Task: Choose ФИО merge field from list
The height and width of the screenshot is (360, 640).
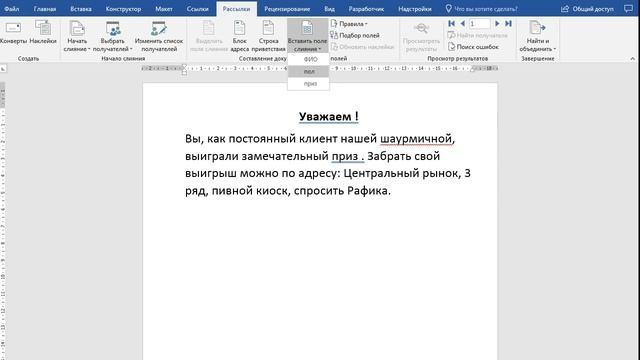Action: [310, 59]
